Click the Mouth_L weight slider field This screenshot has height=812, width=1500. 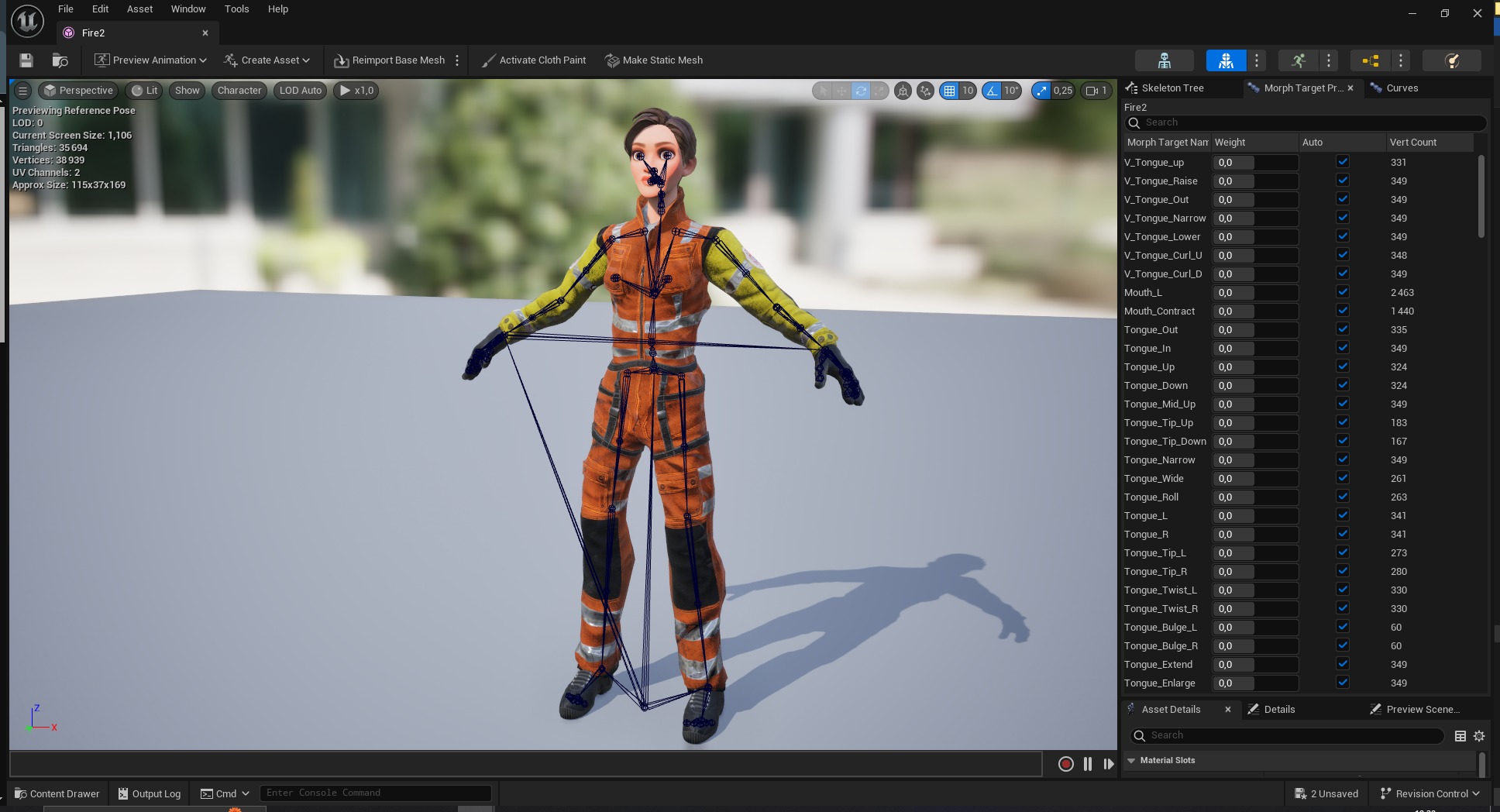tap(1255, 293)
